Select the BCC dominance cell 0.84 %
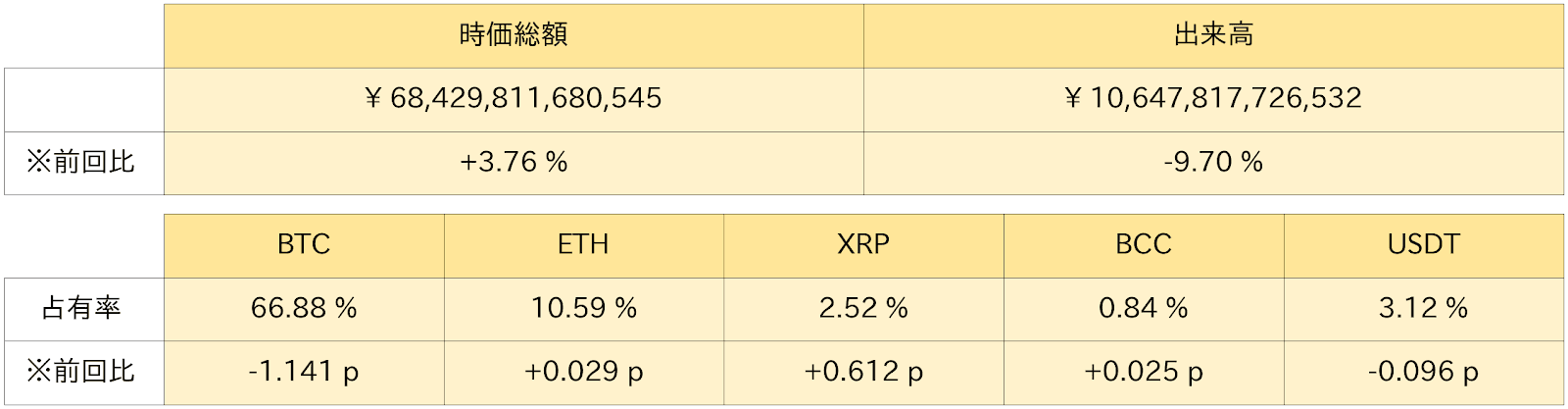Screen dimensions: 1568x409 point(1144,308)
